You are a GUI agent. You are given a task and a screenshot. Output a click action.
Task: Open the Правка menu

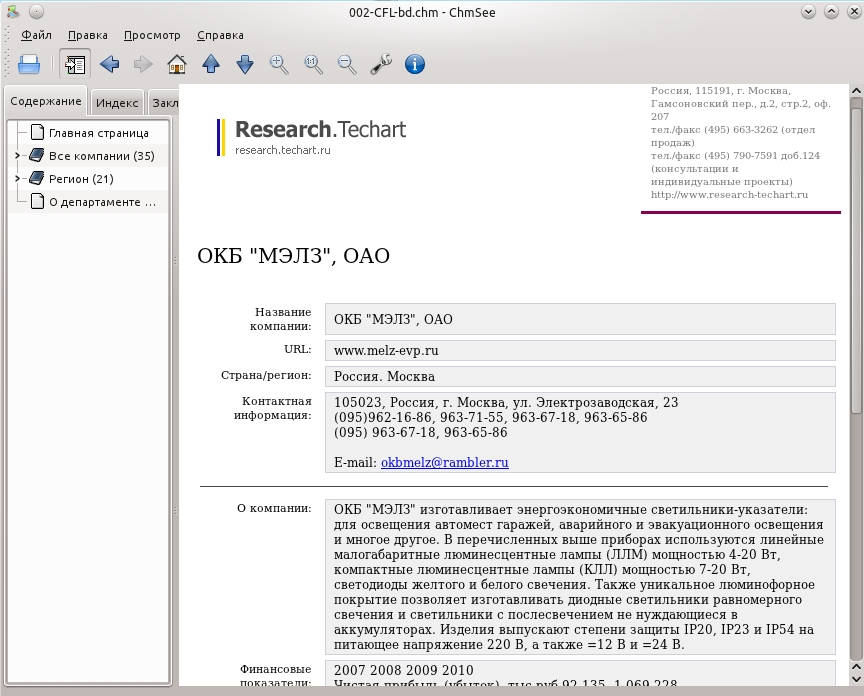coord(88,35)
